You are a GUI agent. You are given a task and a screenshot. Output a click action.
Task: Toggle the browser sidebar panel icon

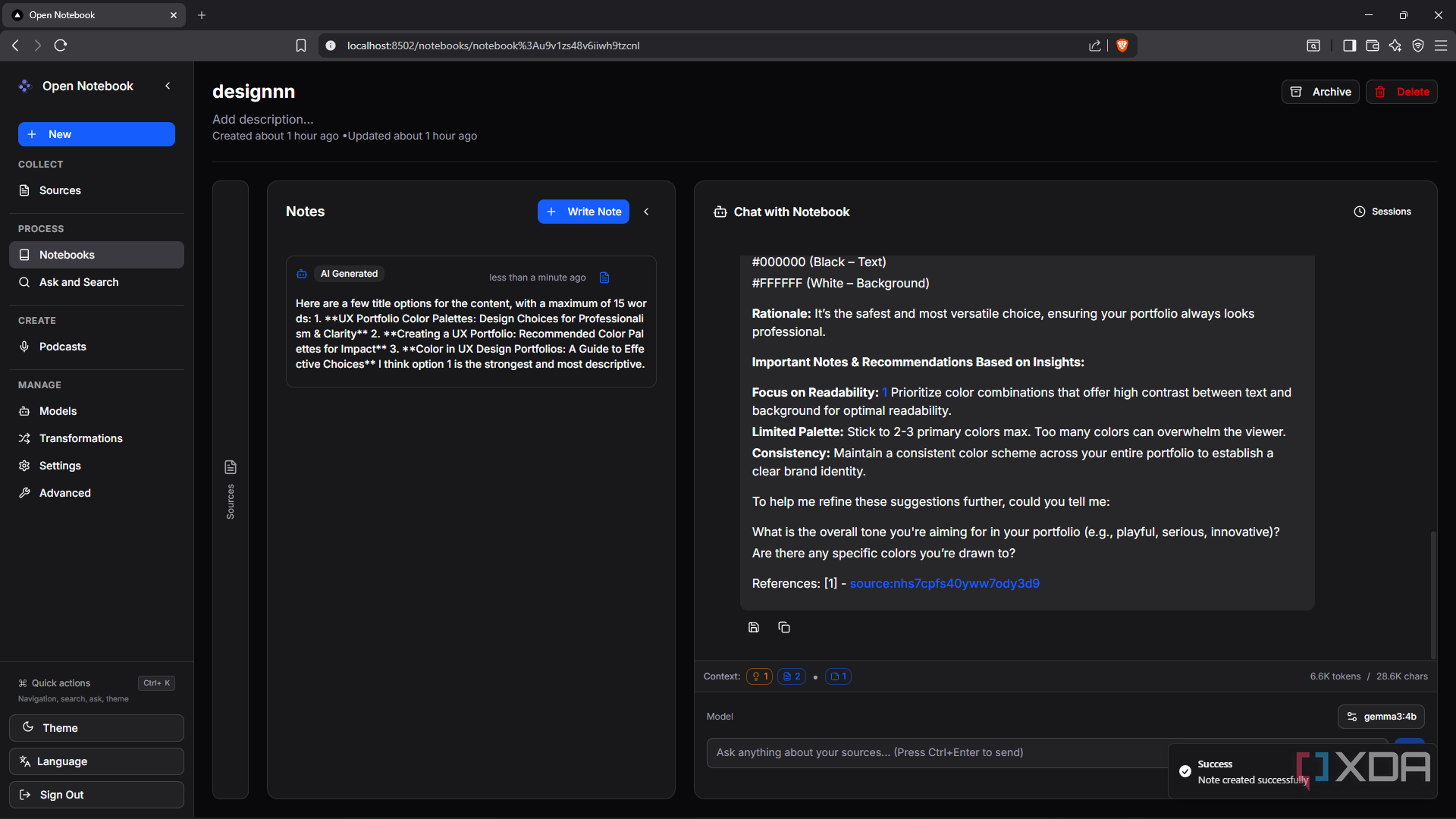point(1349,45)
